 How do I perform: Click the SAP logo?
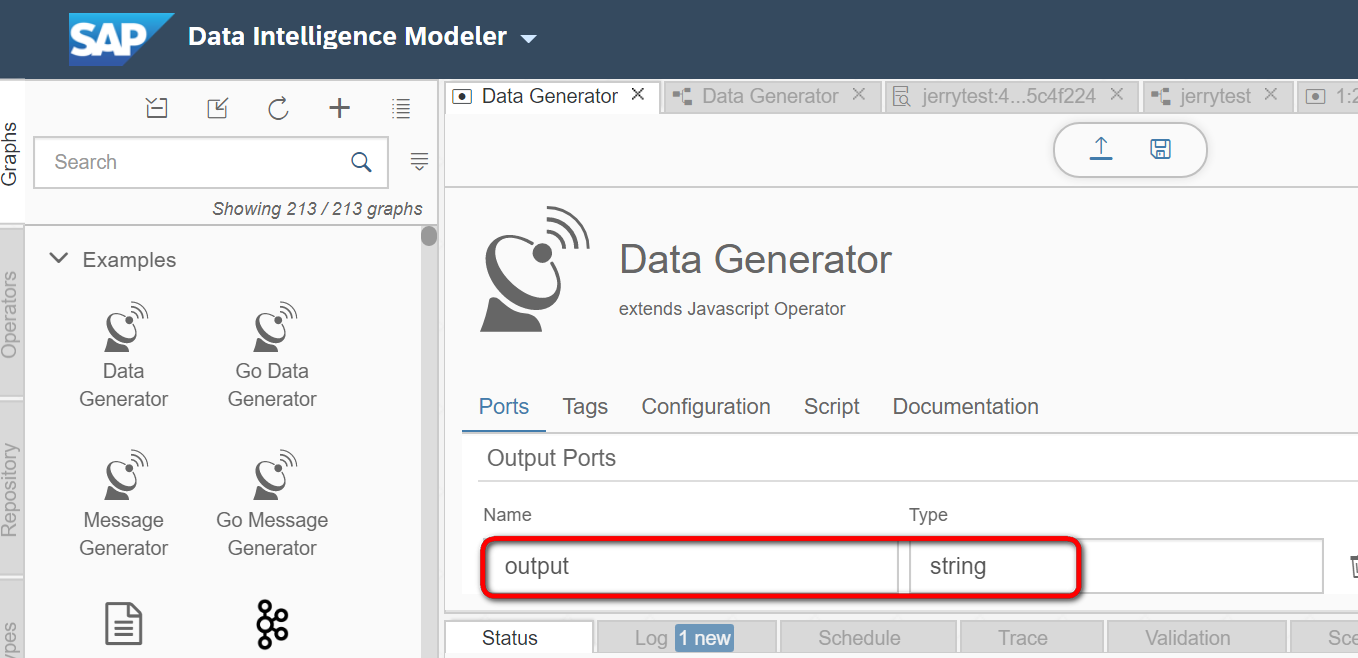click(x=121, y=39)
